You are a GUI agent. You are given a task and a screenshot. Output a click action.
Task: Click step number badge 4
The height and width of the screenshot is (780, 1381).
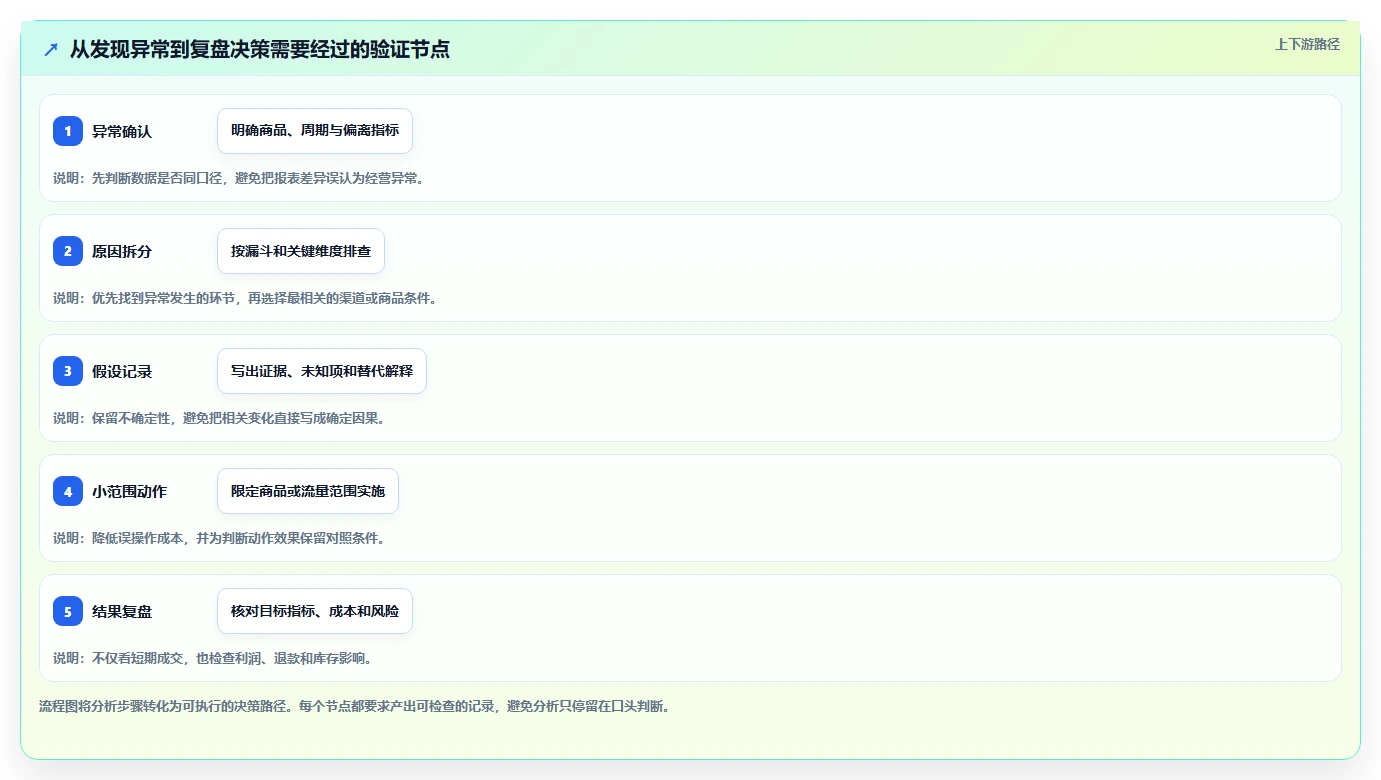[x=68, y=491]
